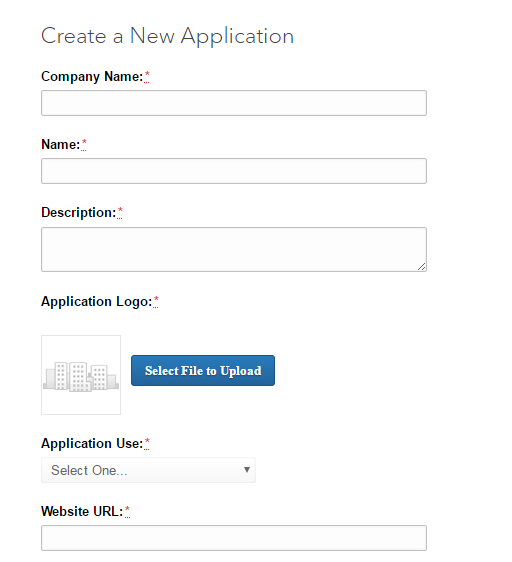
Task: Click the red asterisk beside Company Name
Action: pyautogui.click(x=147, y=76)
